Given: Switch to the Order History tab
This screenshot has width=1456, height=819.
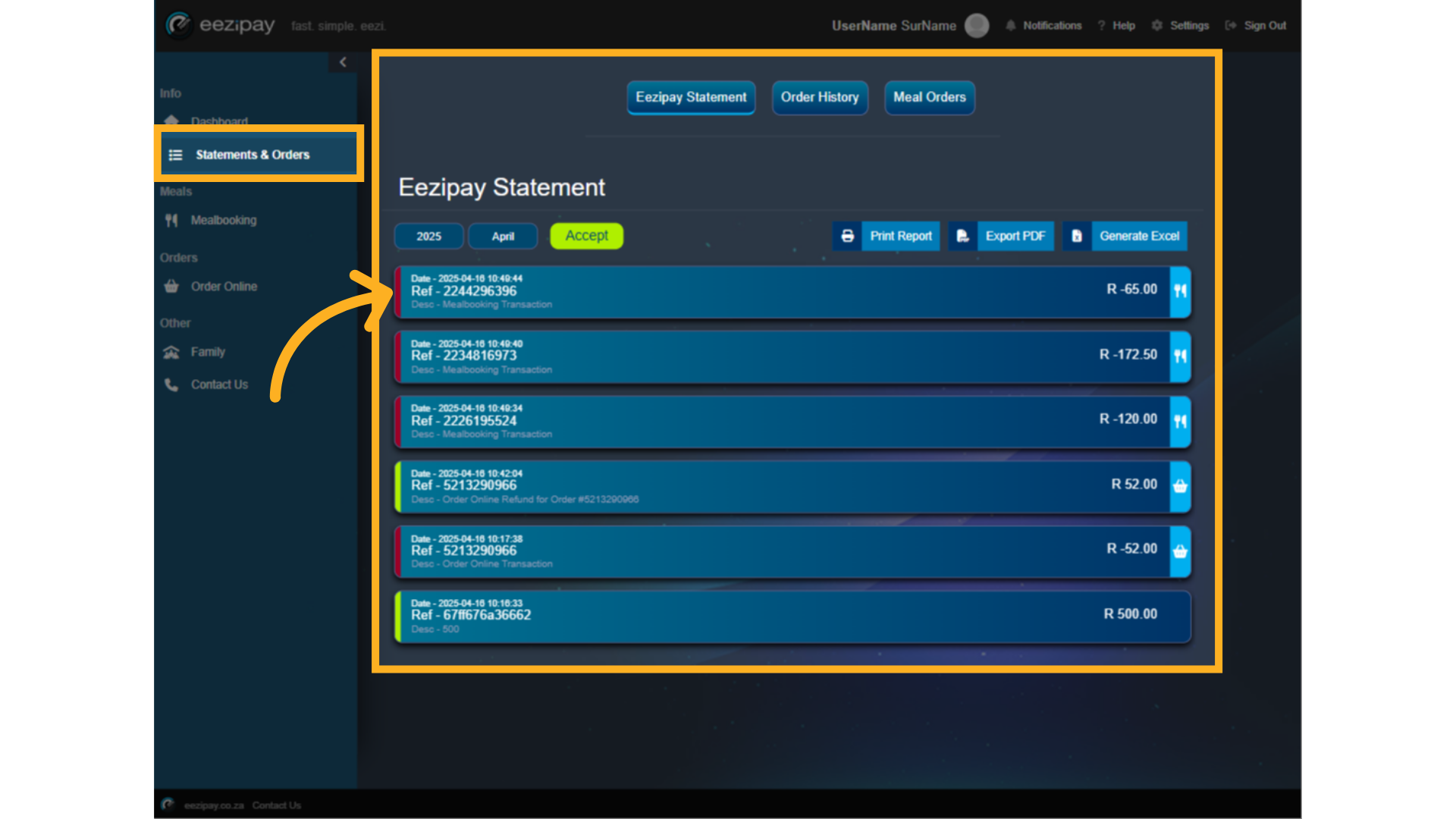Looking at the screenshot, I should (x=820, y=98).
